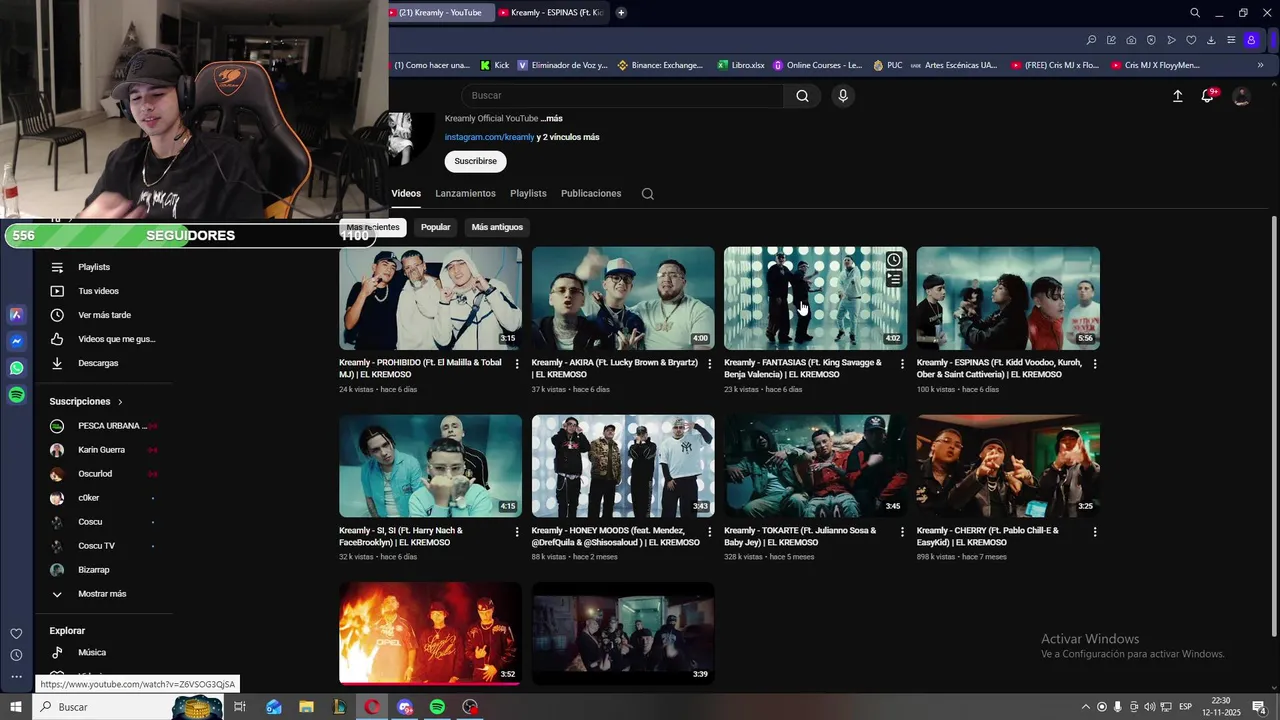Switch to the Lanzamientos tab

tap(465, 194)
